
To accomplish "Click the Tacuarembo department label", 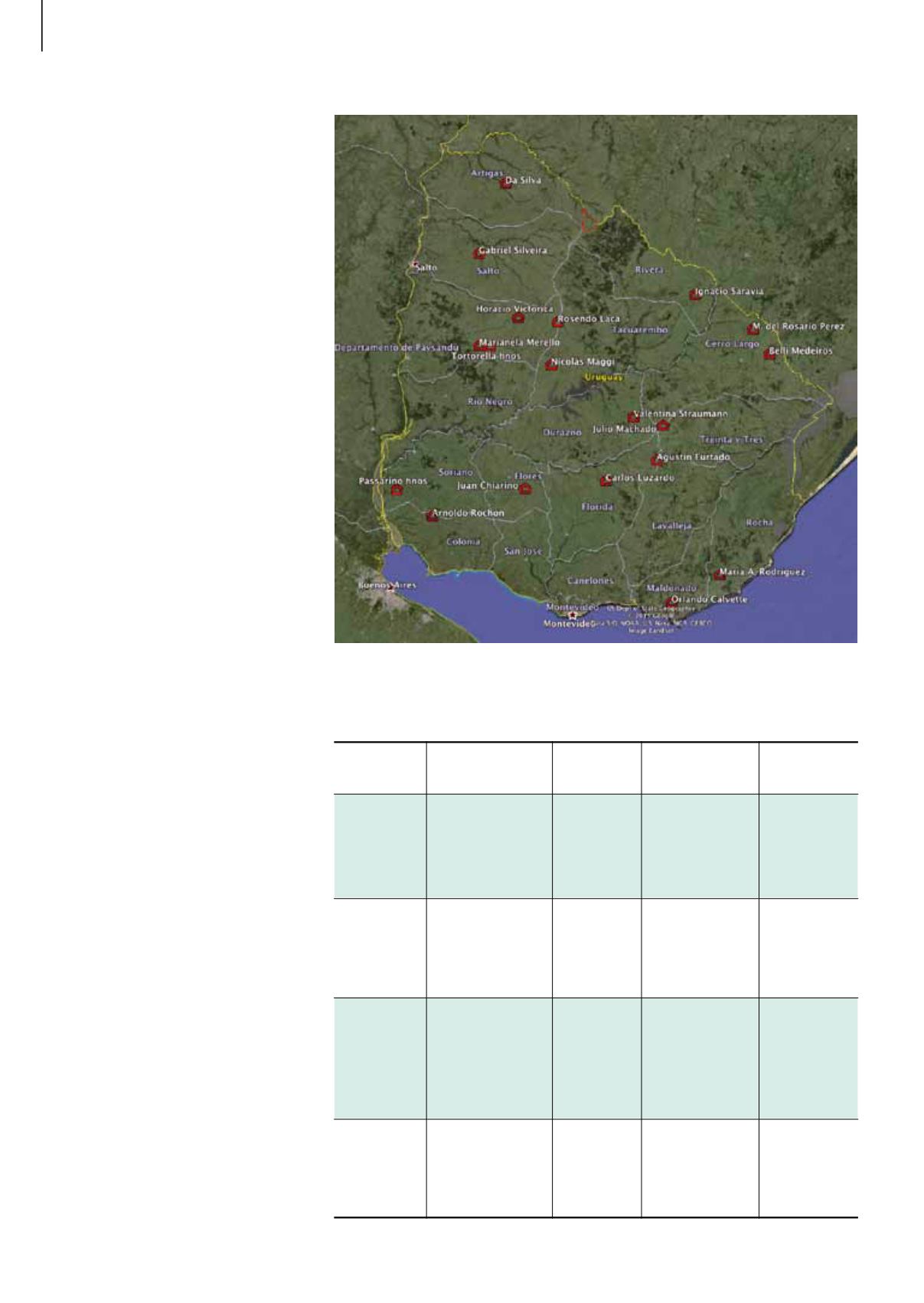I will point(640,329).
